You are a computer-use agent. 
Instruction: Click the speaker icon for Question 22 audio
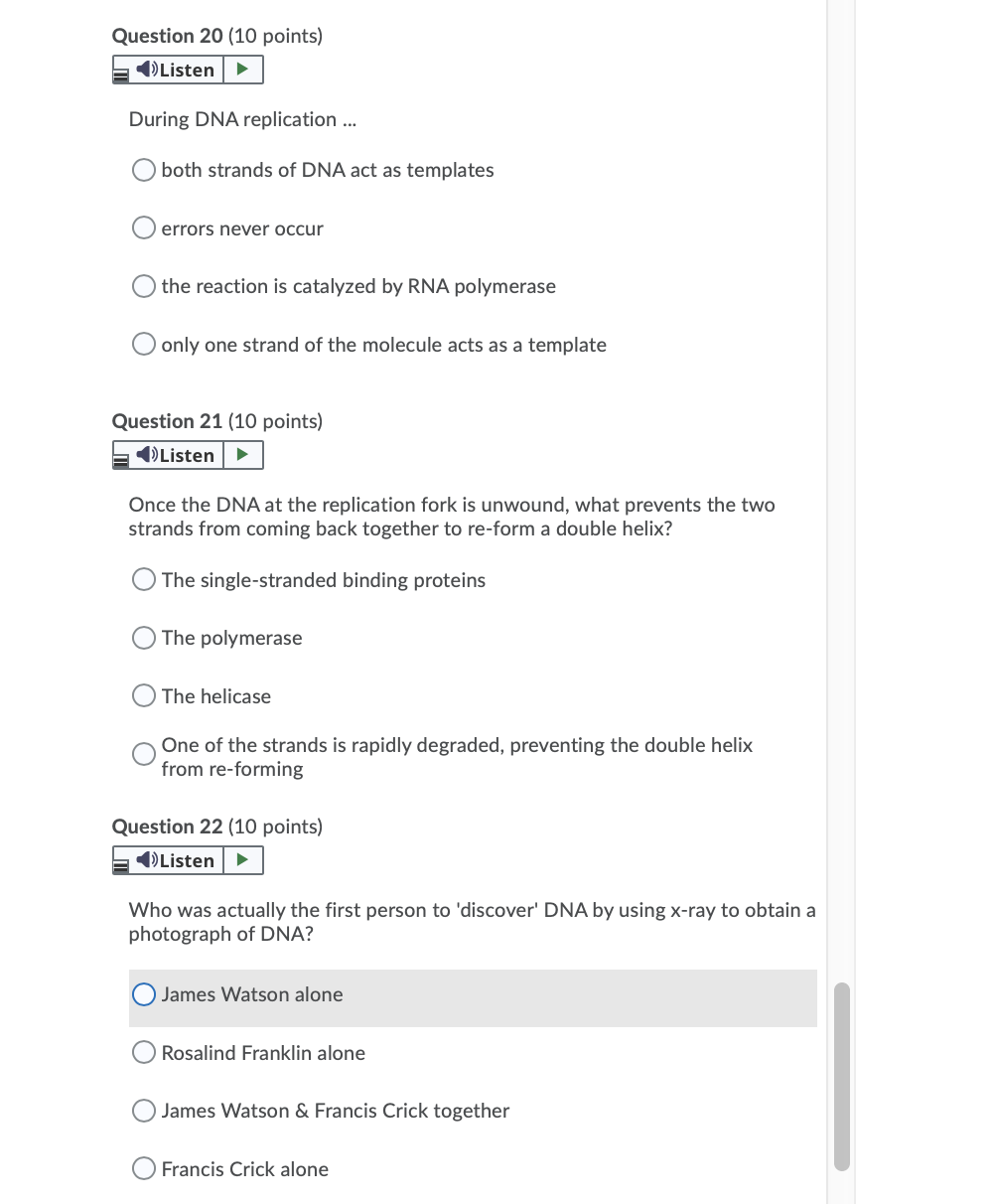click(146, 860)
